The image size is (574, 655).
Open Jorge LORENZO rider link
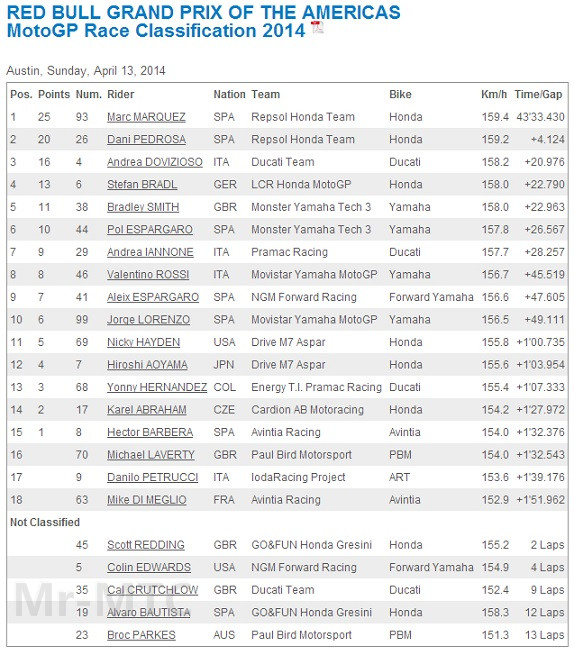[x=148, y=320]
